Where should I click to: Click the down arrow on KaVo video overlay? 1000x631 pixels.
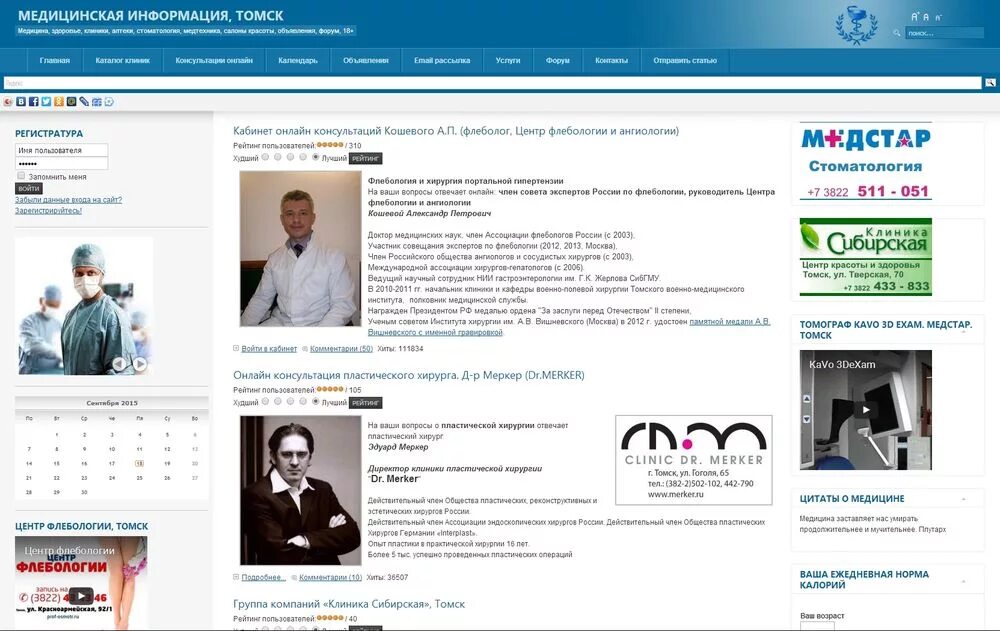coord(806,419)
